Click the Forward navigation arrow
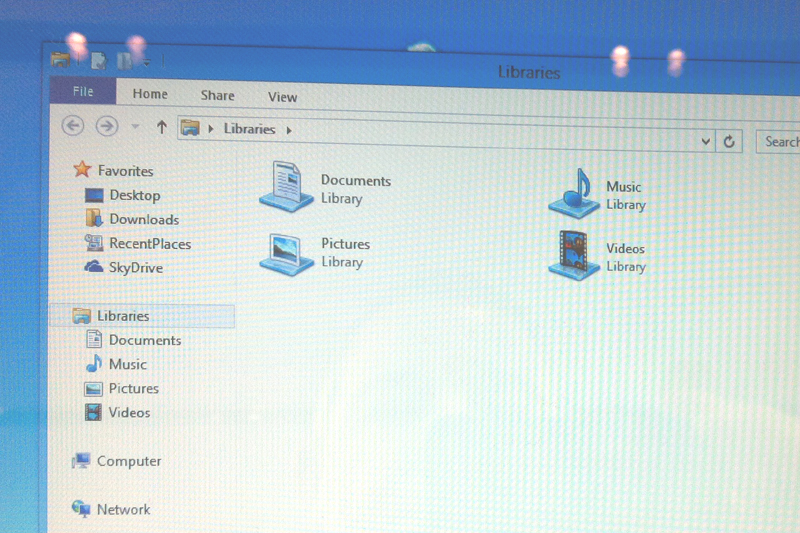The height and width of the screenshot is (533, 800). (x=106, y=126)
